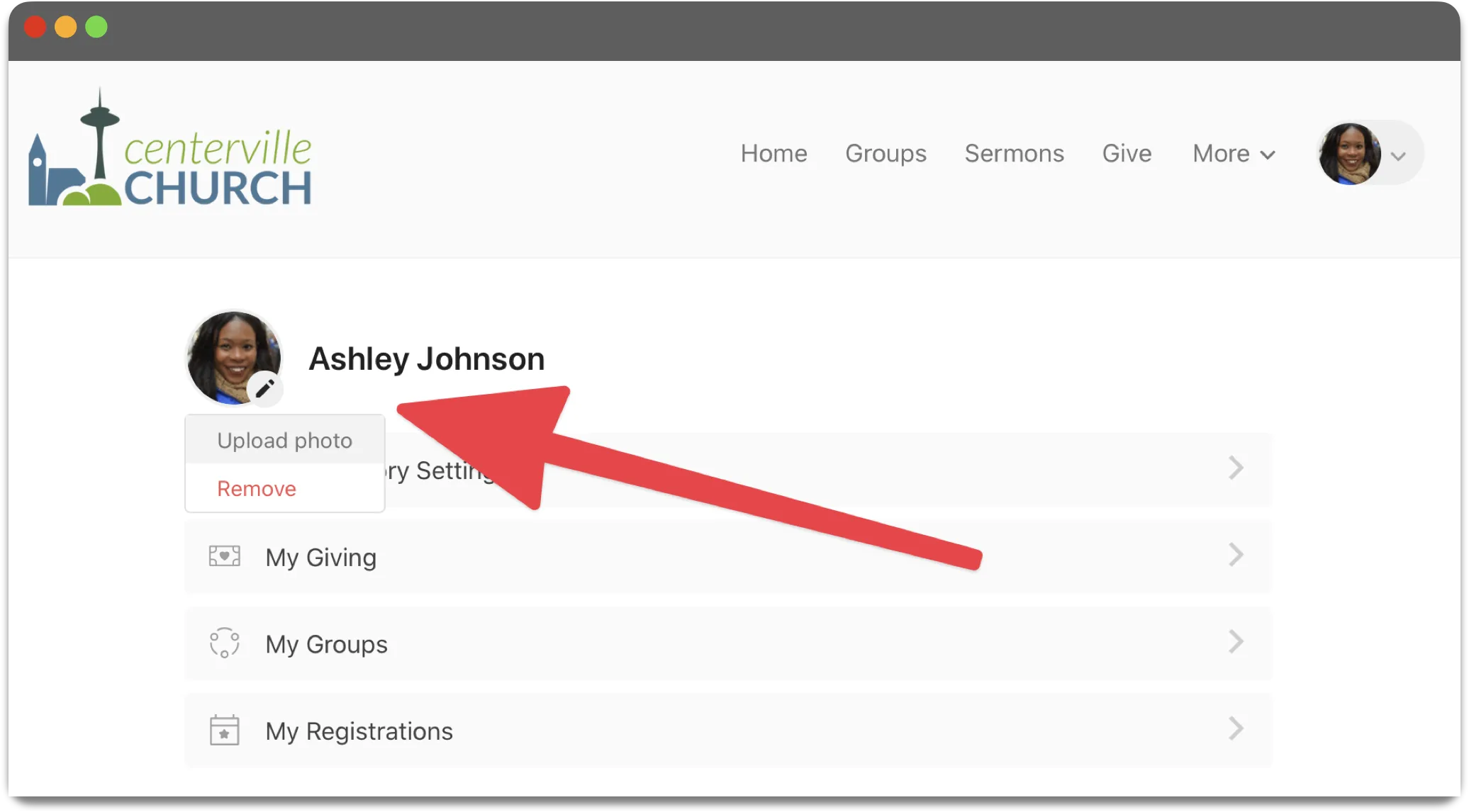Go to the Home page
The width and height of the screenshot is (1469, 812).
(x=773, y=154)
